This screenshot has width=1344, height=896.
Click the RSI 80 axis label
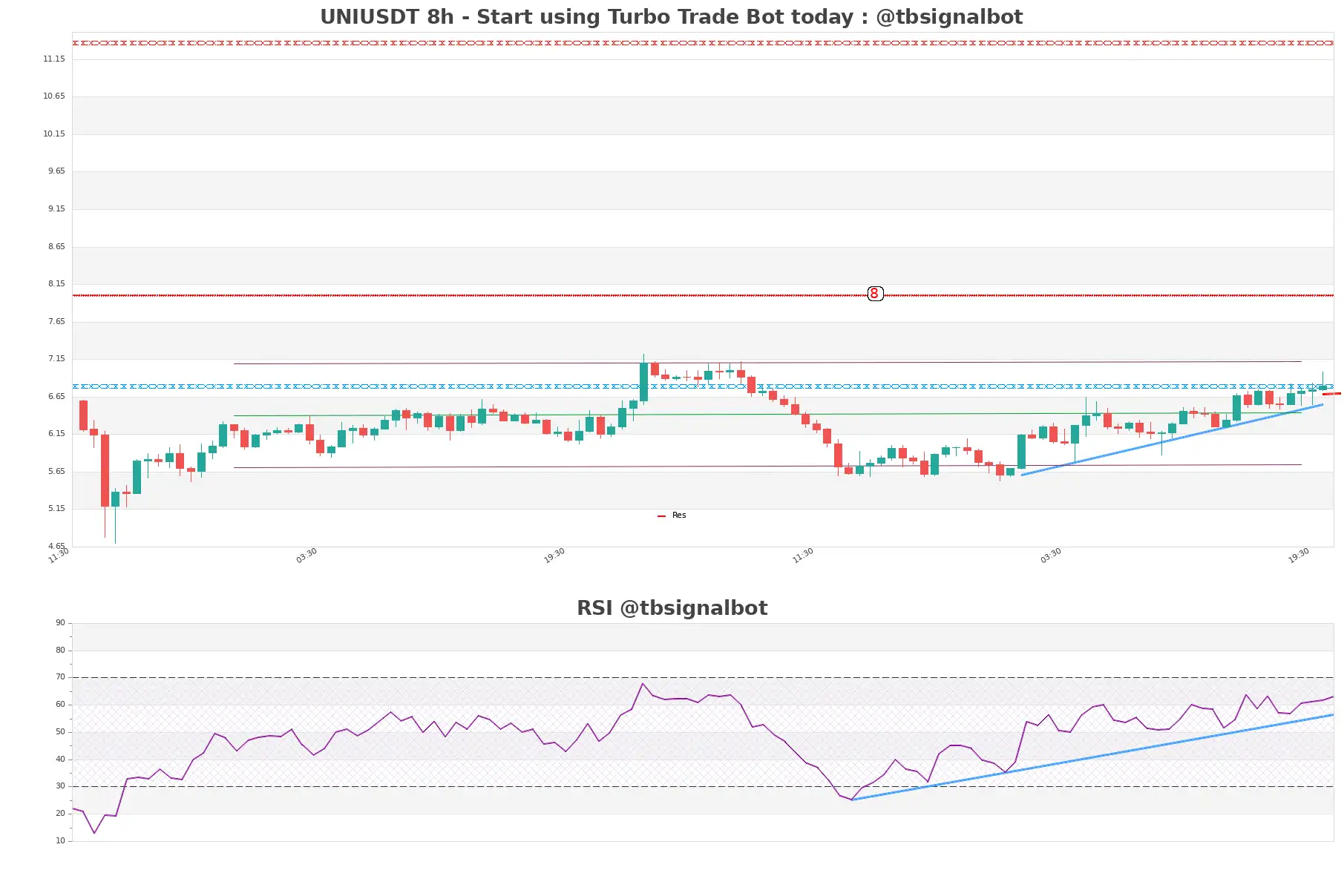(60, 650)
